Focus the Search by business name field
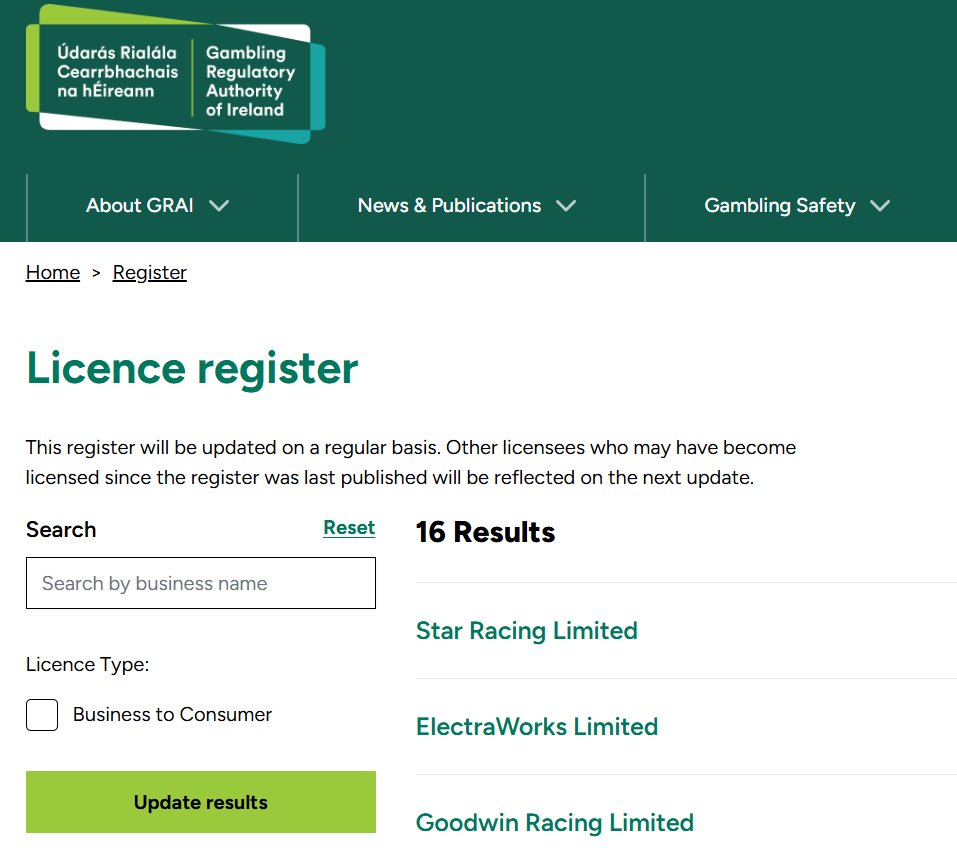The height and width of the screenshot is (853, 957). coord(201,583)
